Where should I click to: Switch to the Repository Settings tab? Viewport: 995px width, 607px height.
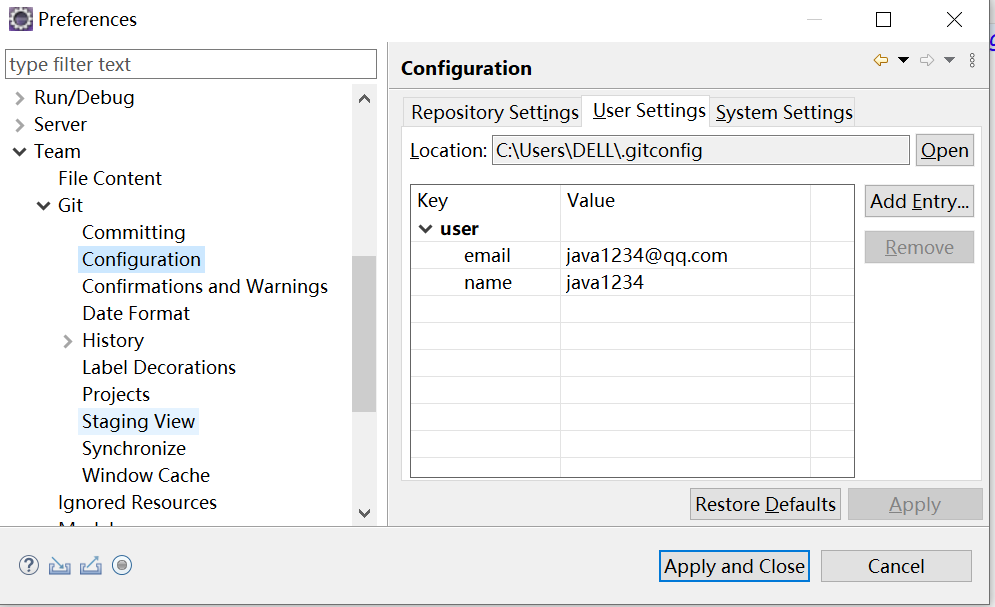[494, 112]
